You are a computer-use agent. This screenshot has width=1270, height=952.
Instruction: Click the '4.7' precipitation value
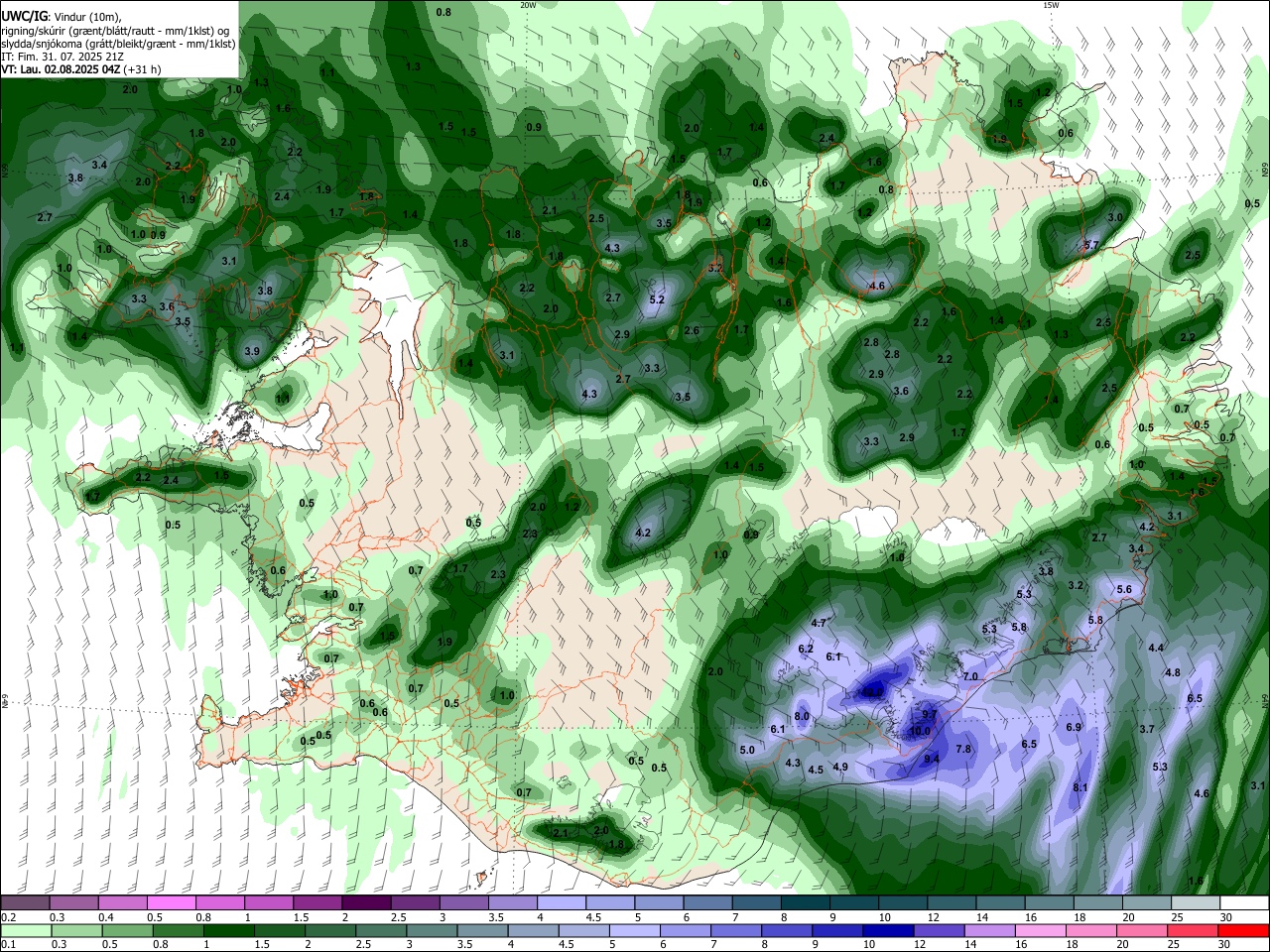pyautogui.click(x=819, y=623)
